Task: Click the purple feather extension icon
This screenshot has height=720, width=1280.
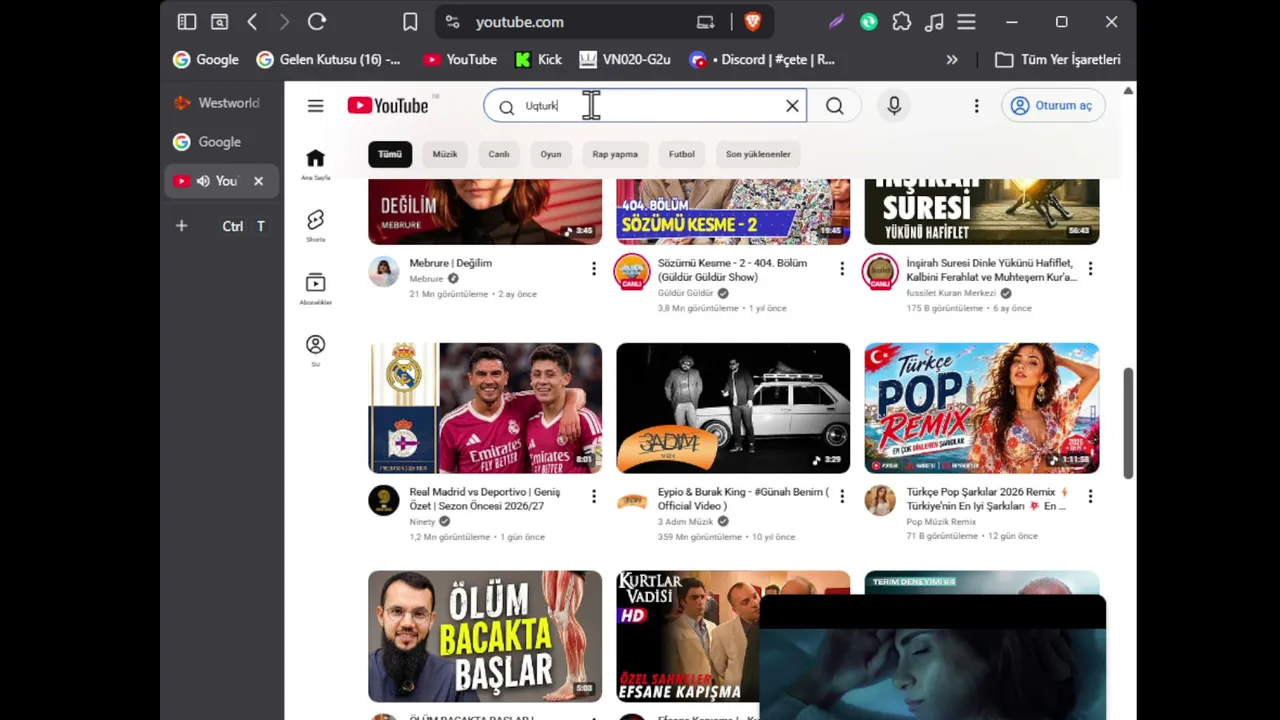Action: (x=836, y=22)
